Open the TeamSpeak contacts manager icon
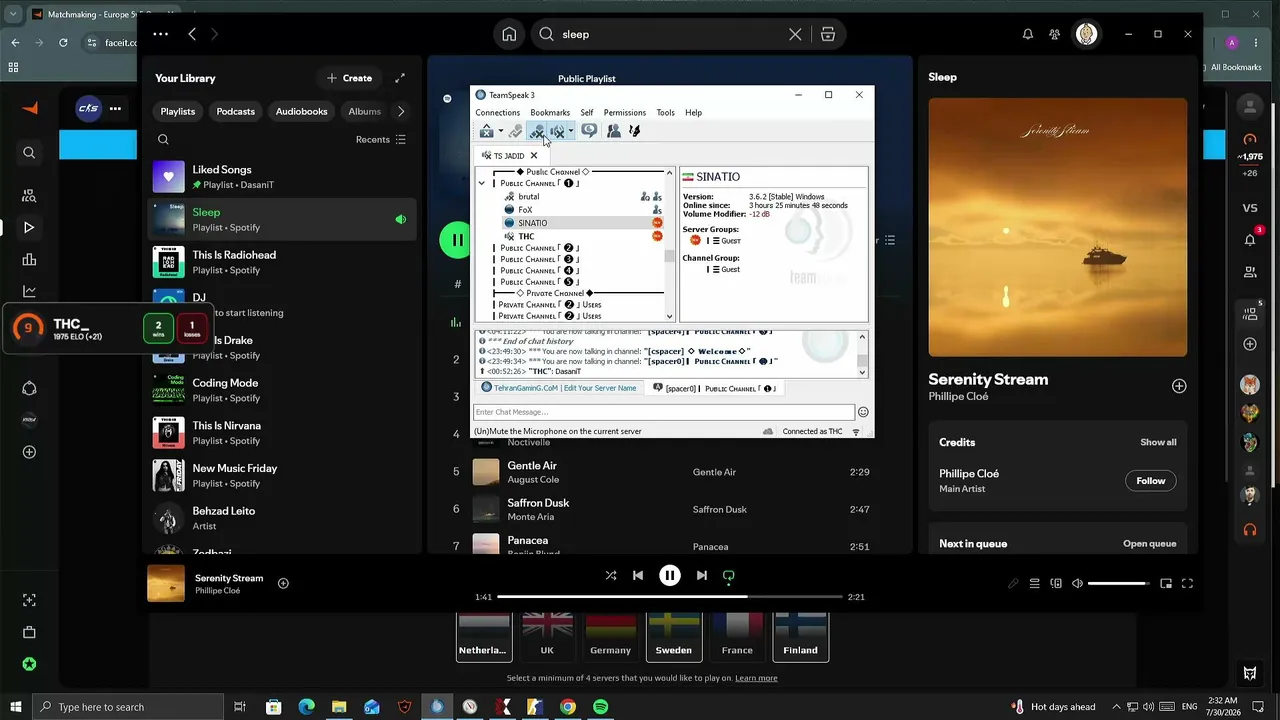1280x720 pixels. click(613, 131)
